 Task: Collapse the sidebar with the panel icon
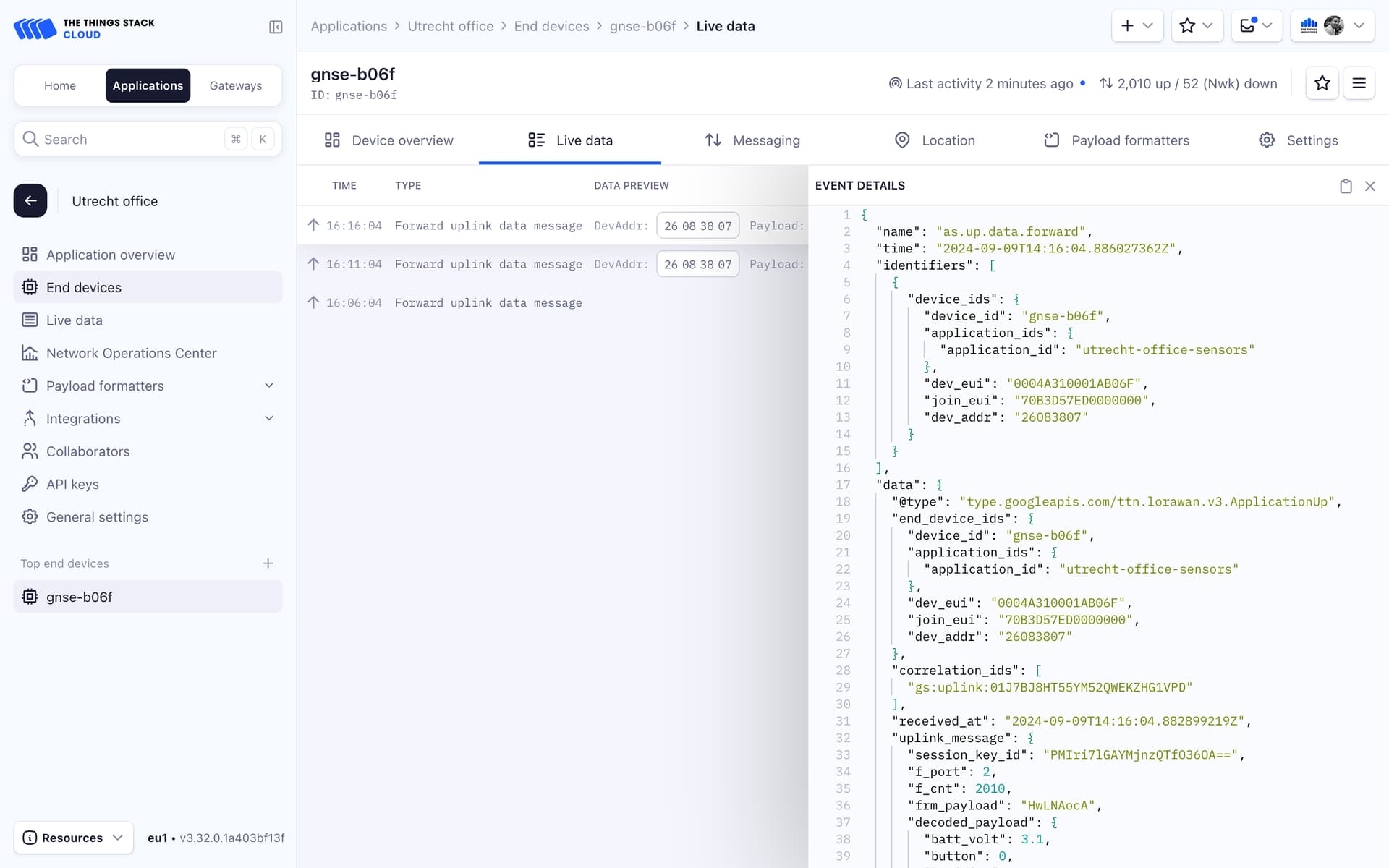pyautogui.click(x=276, y=27)
